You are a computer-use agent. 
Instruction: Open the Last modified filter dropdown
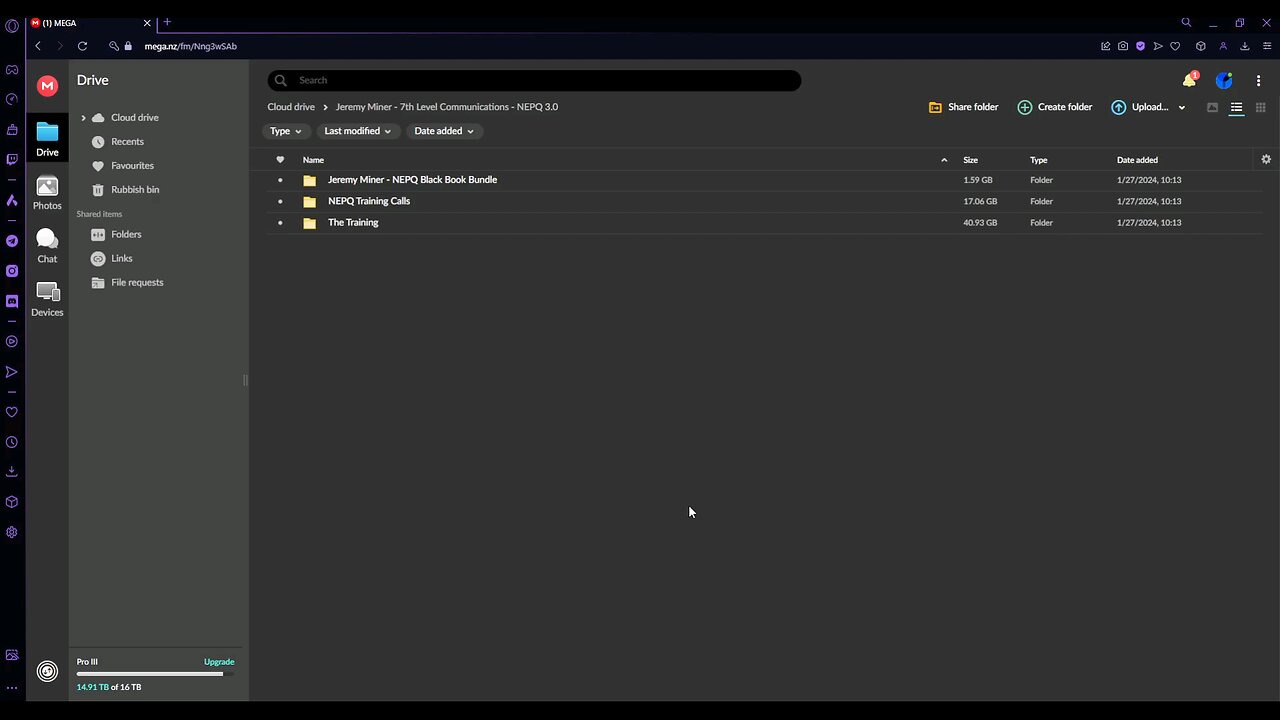tap(358, 131)
